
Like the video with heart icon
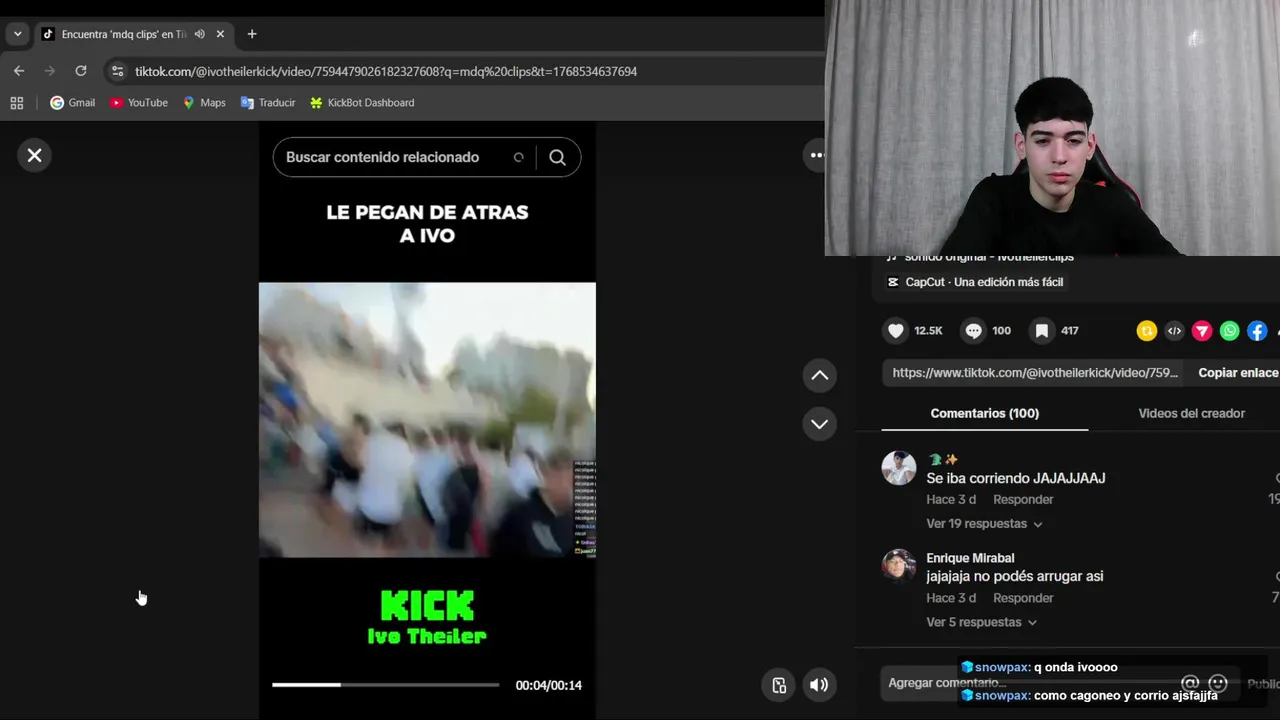point(896,331)
